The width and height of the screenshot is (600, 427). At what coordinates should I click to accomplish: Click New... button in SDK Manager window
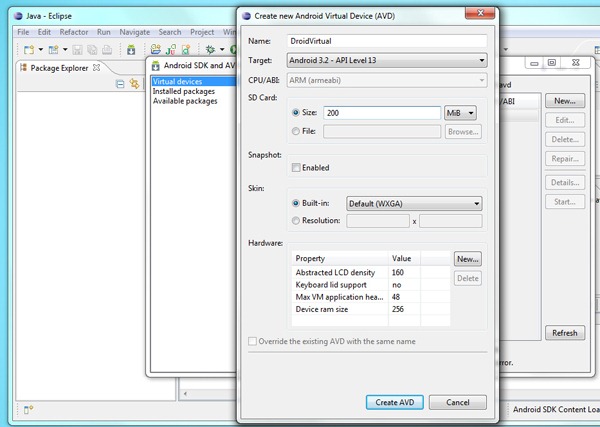(565, 101)
